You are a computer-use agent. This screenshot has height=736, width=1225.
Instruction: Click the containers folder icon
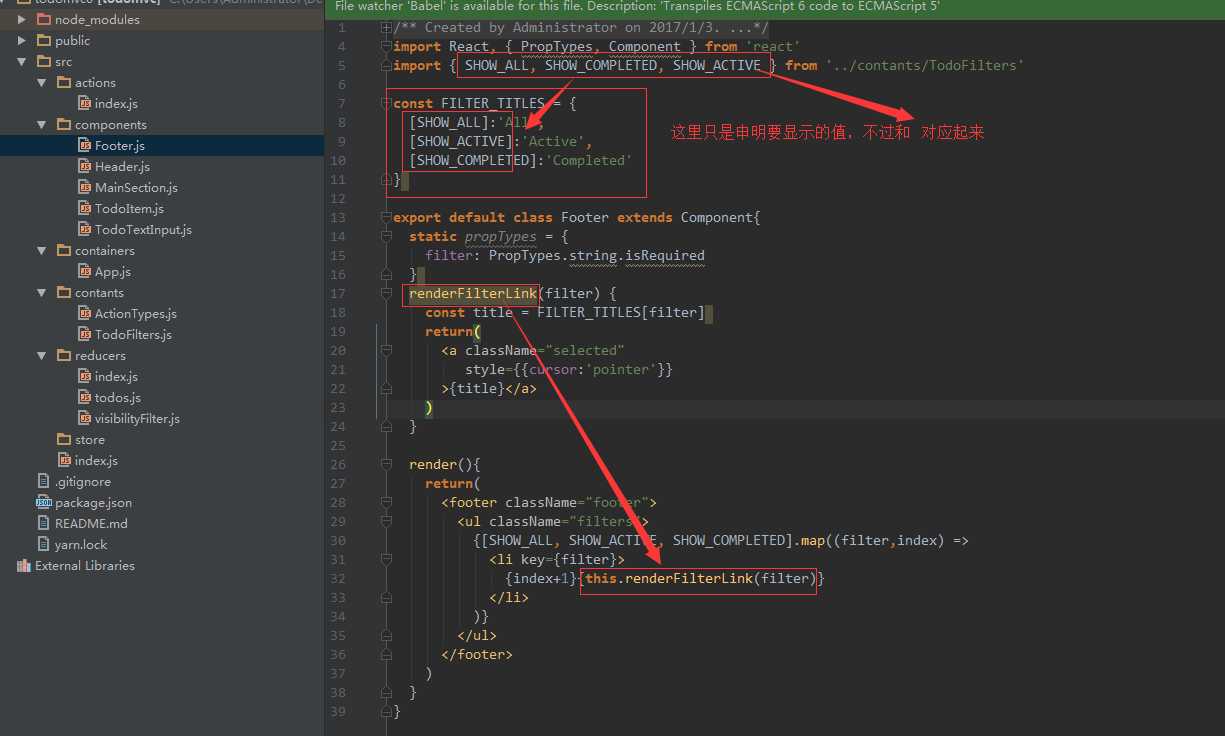[65, 250]
